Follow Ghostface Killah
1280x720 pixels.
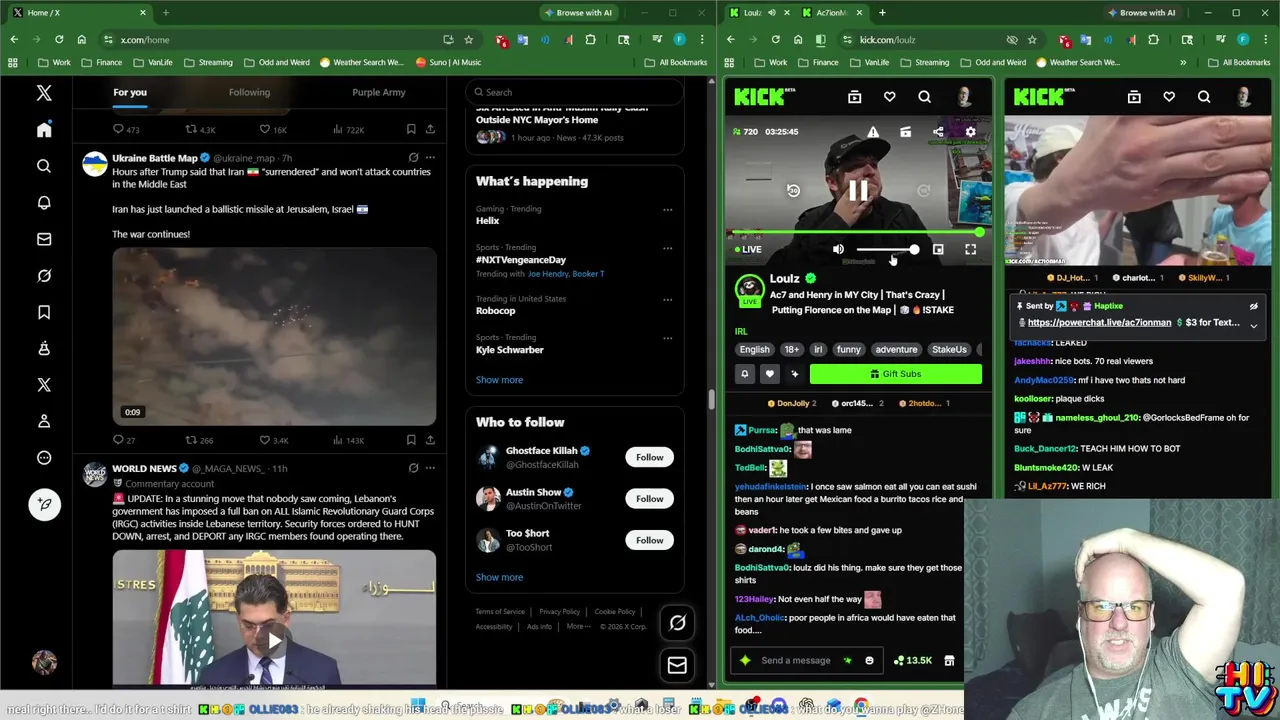pyautogui.click(x=649, y=457)
